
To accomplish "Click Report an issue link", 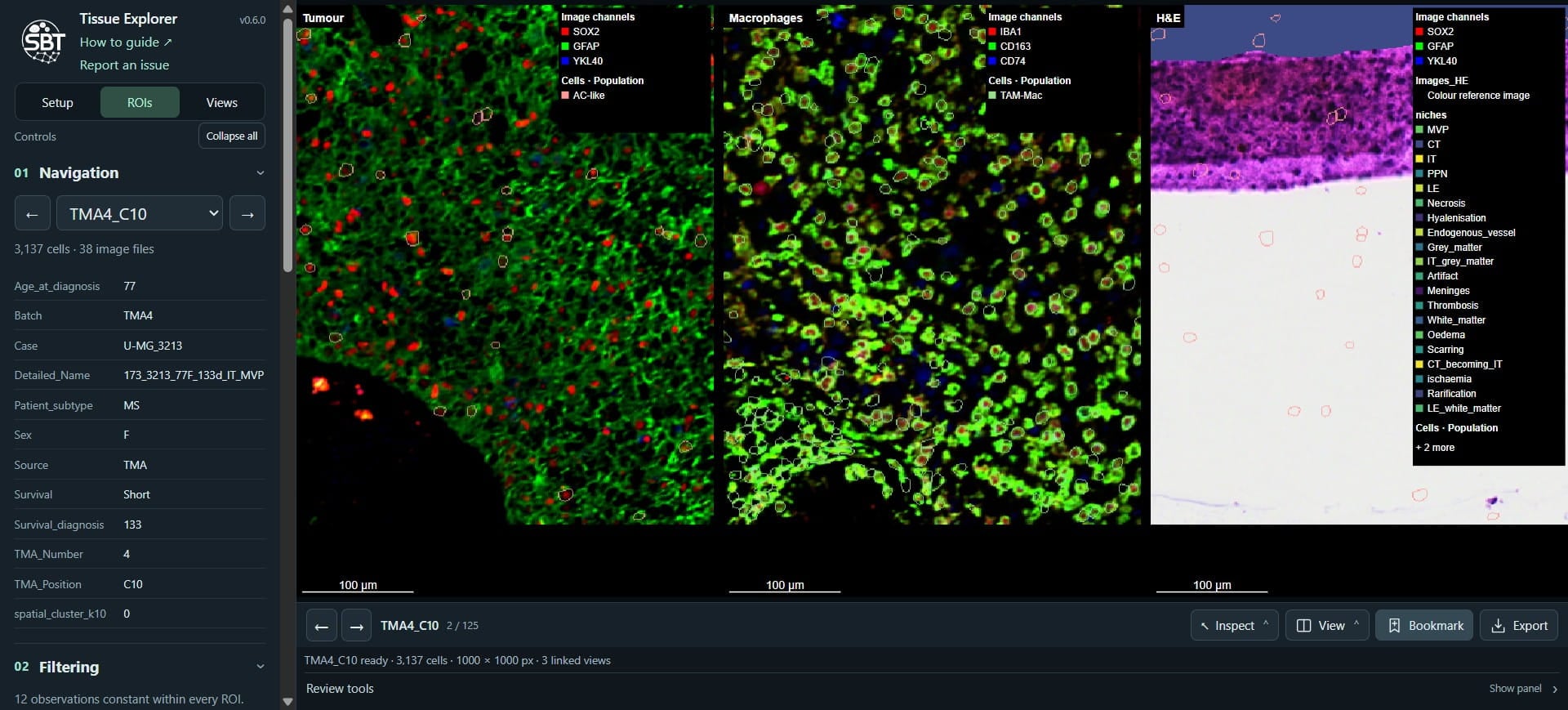I will [x=124, y=65].
